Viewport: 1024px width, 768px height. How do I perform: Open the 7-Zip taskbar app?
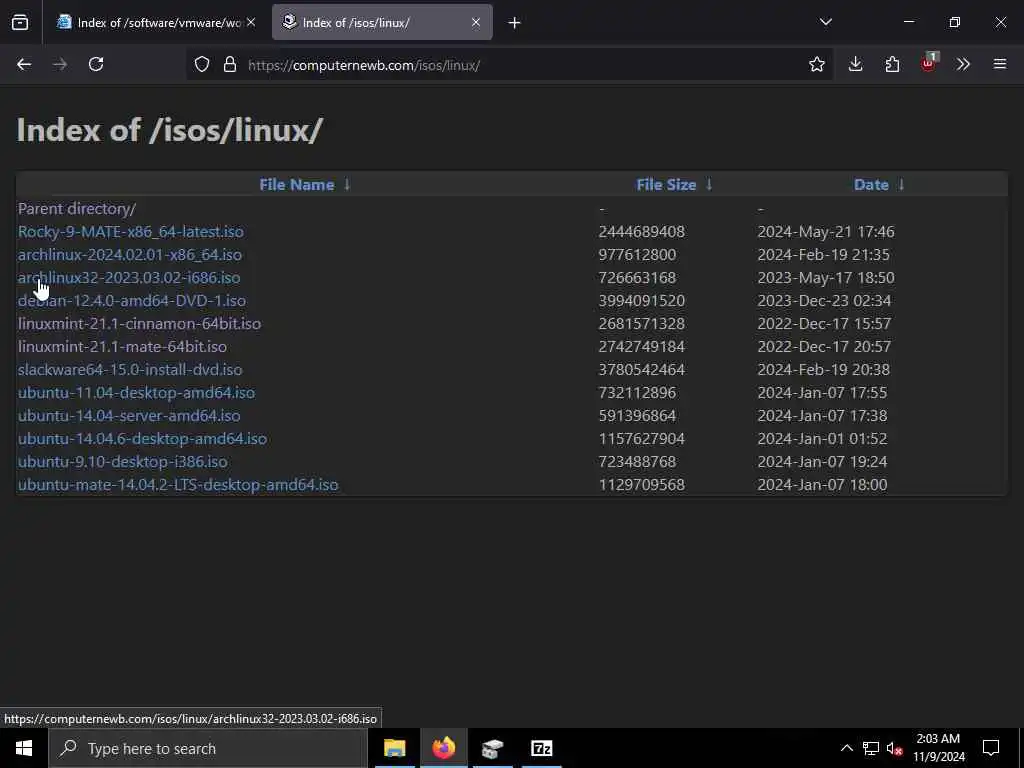541,748
